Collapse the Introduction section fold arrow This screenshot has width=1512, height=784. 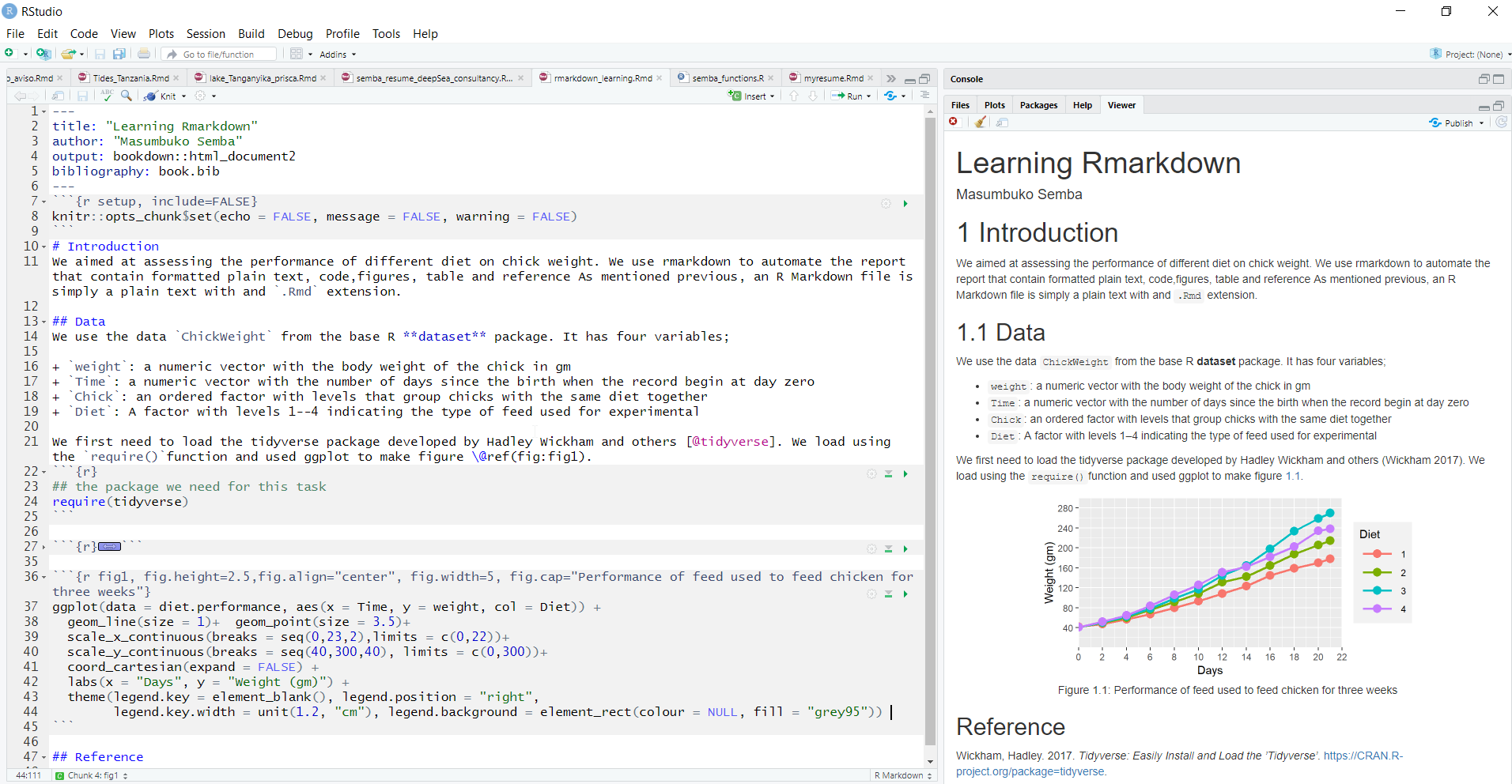point(43,247)
